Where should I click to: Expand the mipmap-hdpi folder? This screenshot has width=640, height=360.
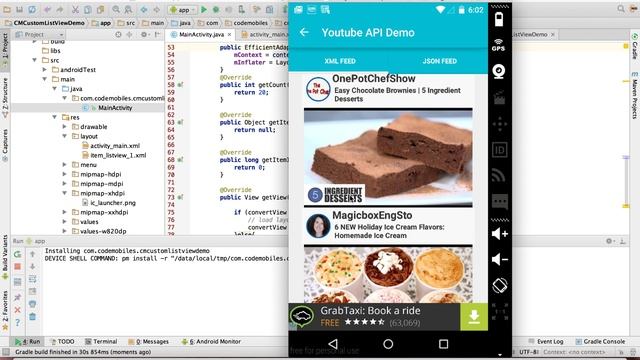[64, 174]
